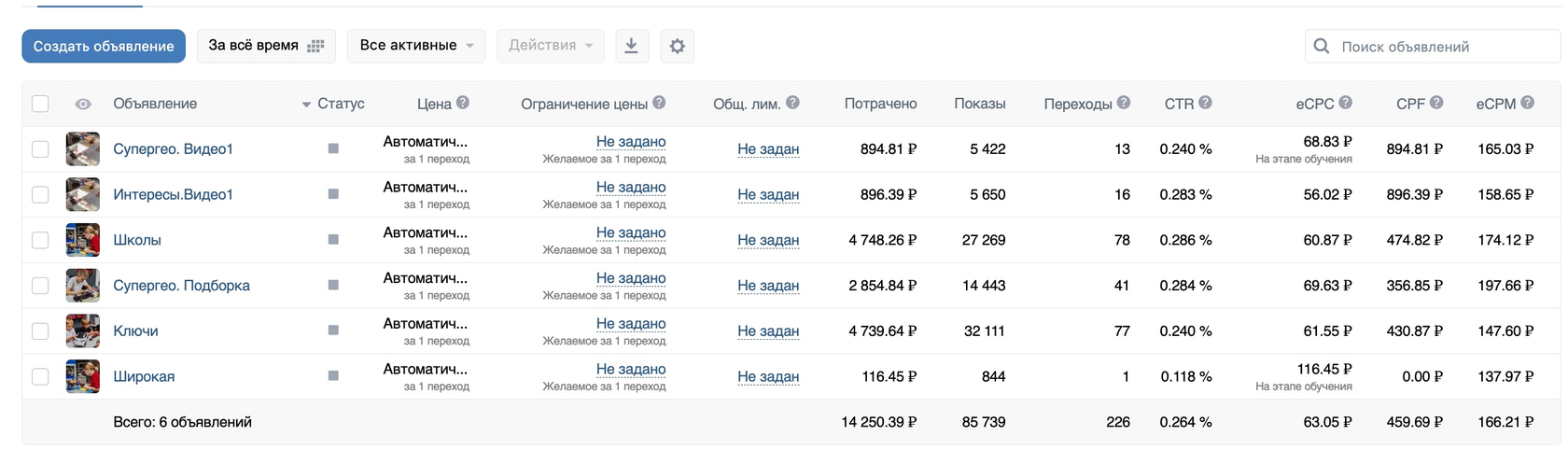Sort by Показы column header

coord(980,104)
